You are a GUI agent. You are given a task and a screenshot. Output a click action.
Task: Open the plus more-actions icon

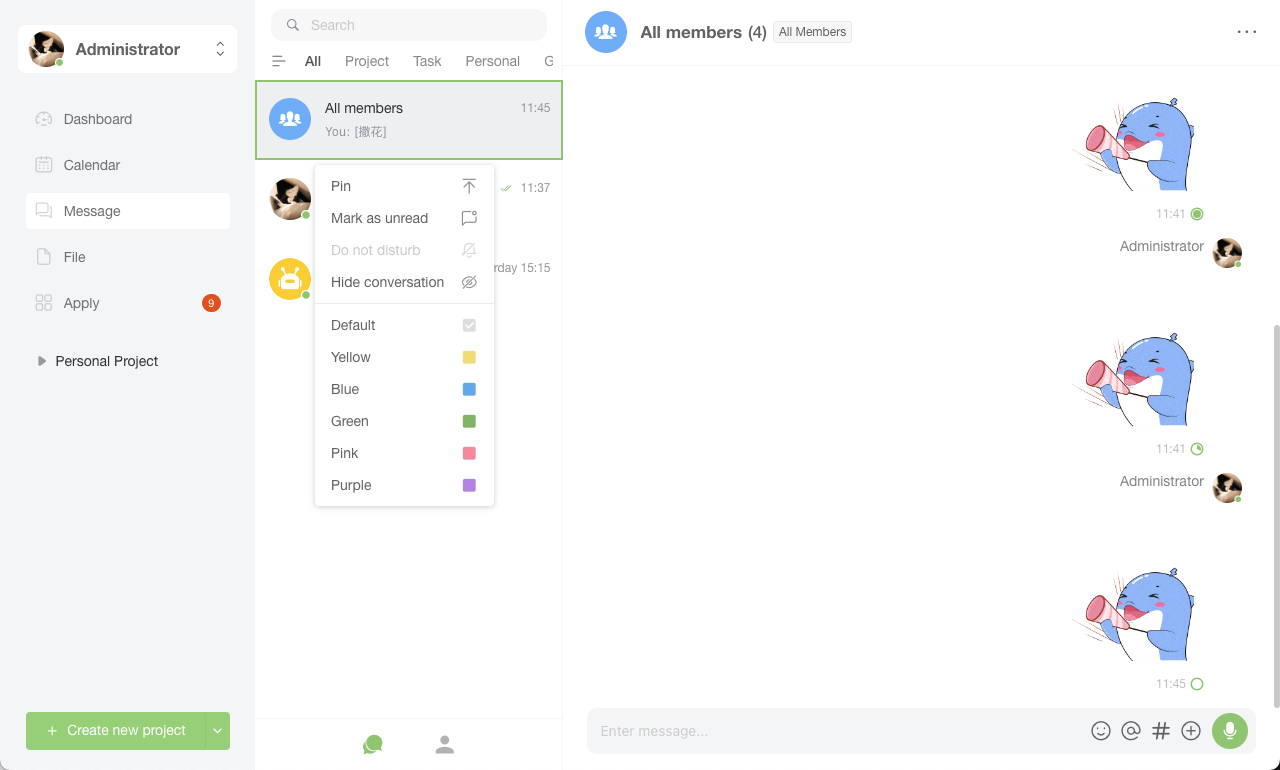1191,731
